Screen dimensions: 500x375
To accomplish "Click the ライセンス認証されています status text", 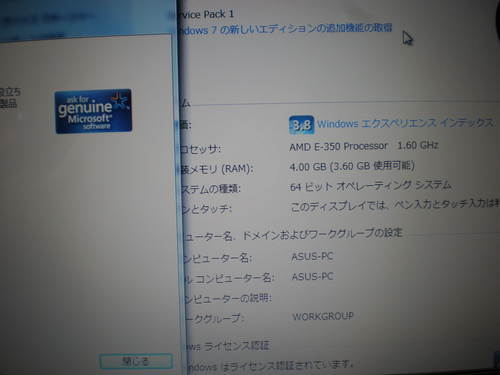I will (270, 366).
